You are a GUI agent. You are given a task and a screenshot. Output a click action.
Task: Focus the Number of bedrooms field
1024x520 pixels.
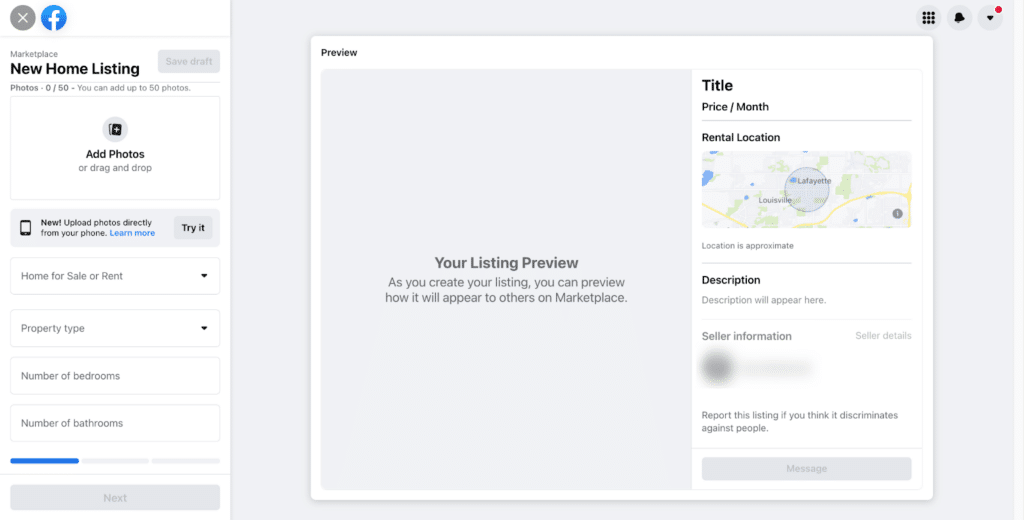[115, 376]
